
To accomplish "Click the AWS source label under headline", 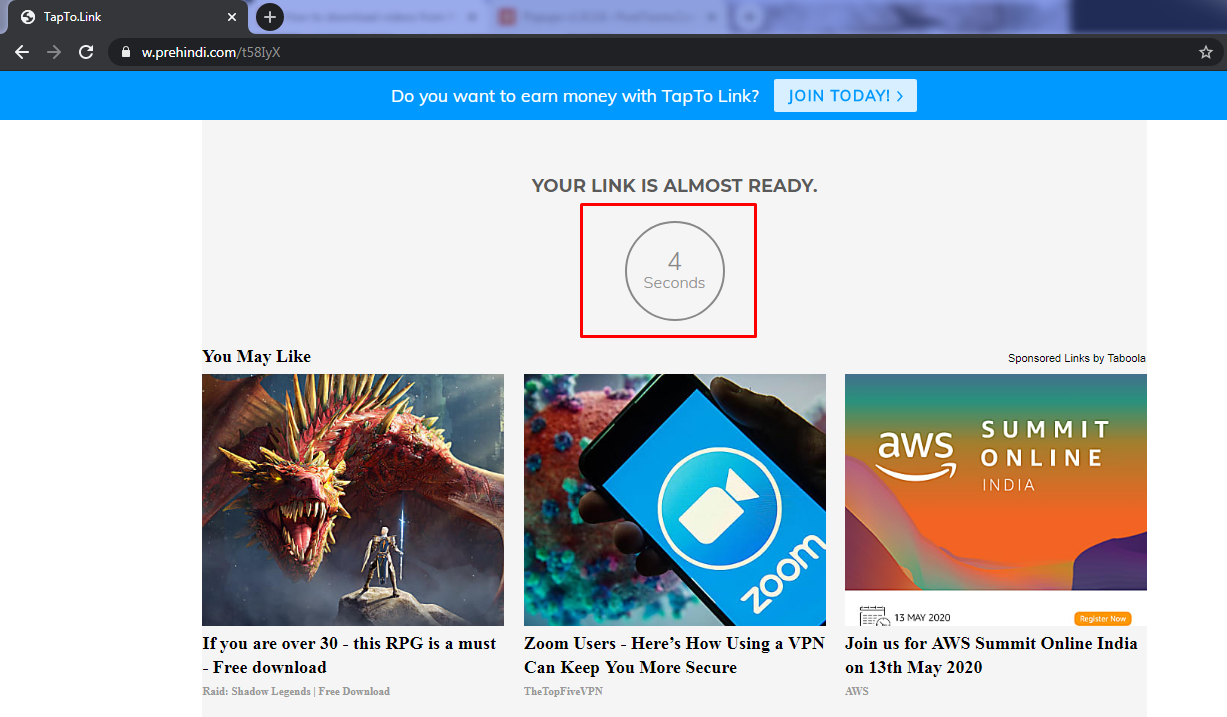I will pos(857,691).
